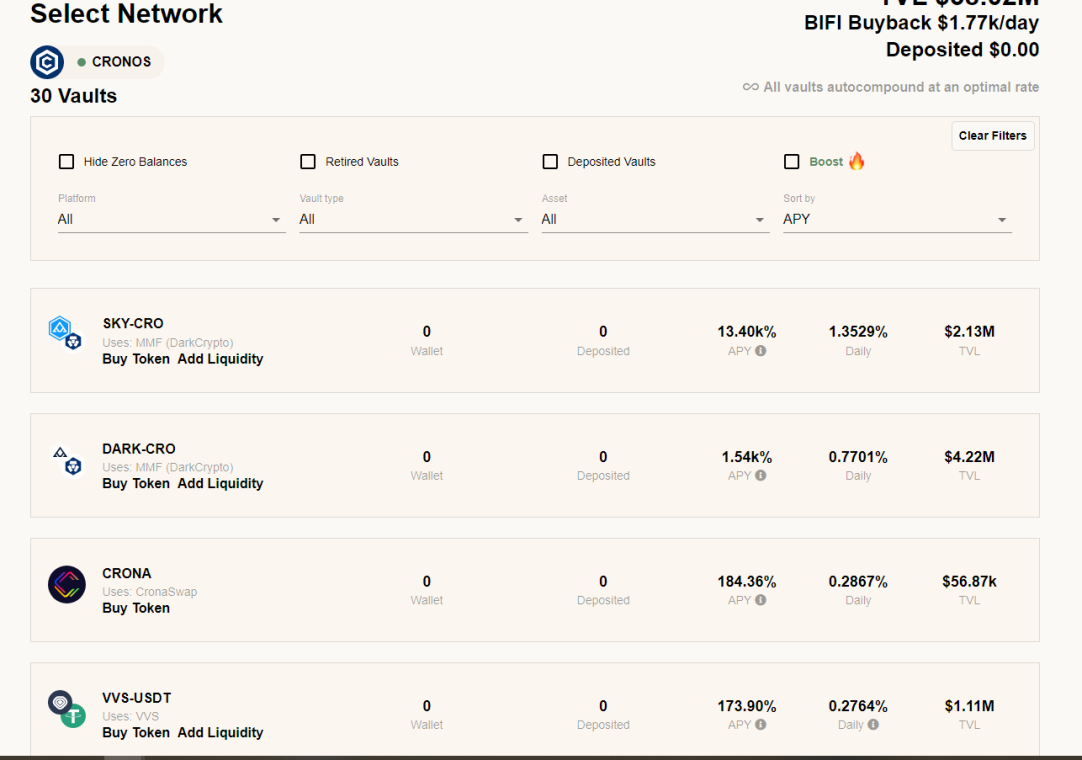The width and height of the screenshot is (1082, 760).
Task: Click the Clear Filters button
Action: pyautogui.click(x=992, y=136)
